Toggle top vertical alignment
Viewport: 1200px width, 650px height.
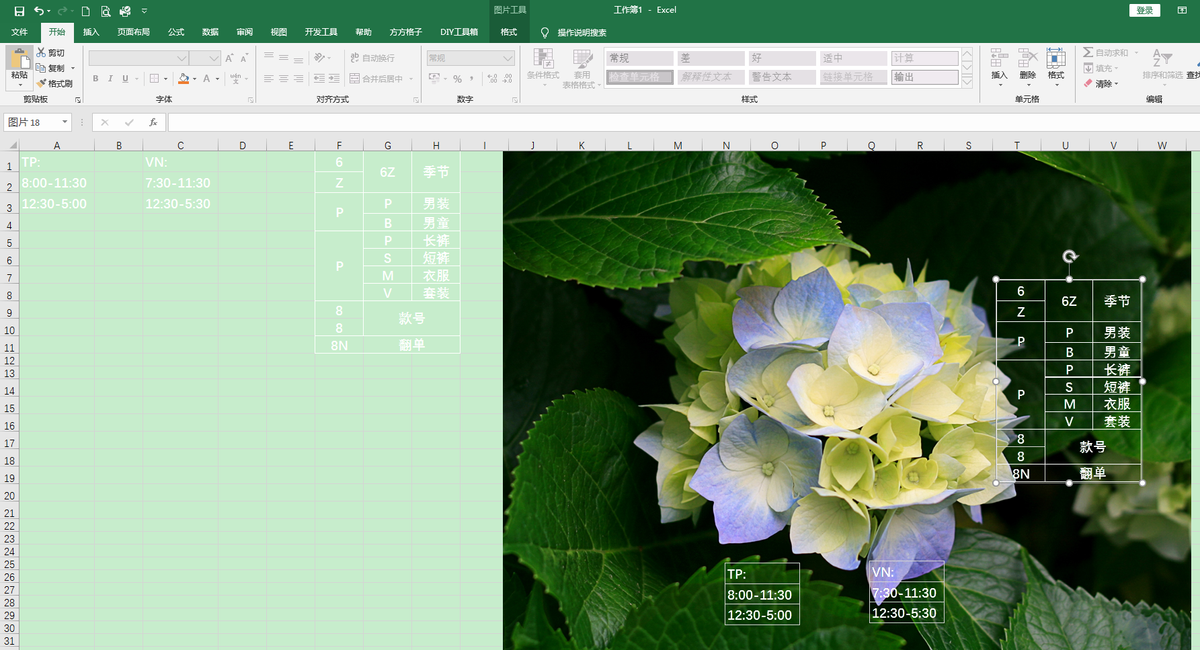[269, 58]
